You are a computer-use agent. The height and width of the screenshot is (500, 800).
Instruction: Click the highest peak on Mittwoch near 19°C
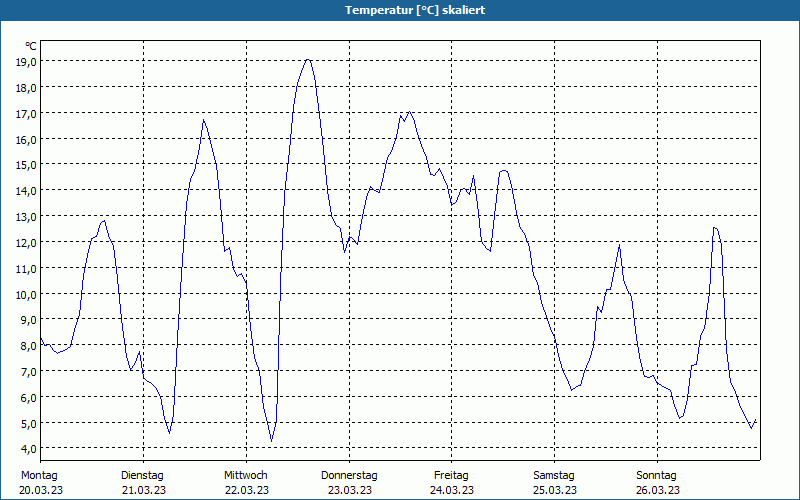tap(308, 60)
